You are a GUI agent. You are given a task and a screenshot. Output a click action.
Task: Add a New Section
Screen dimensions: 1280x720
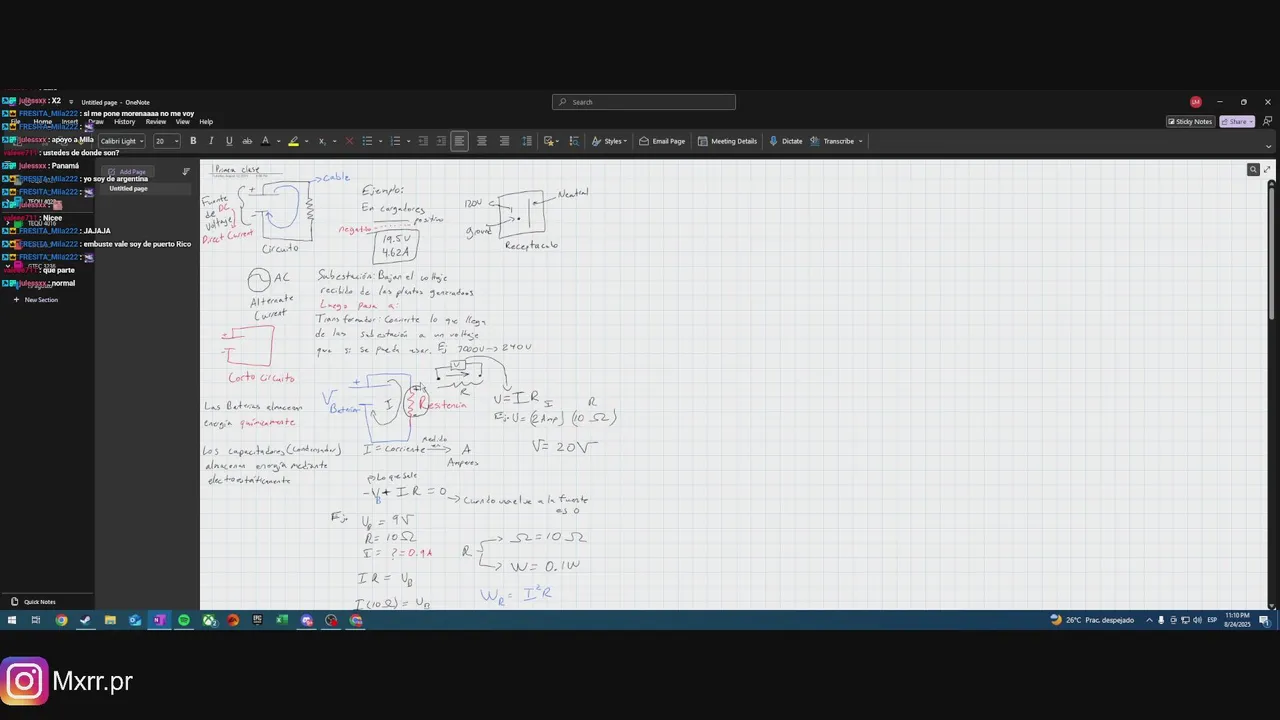[36, 300]
